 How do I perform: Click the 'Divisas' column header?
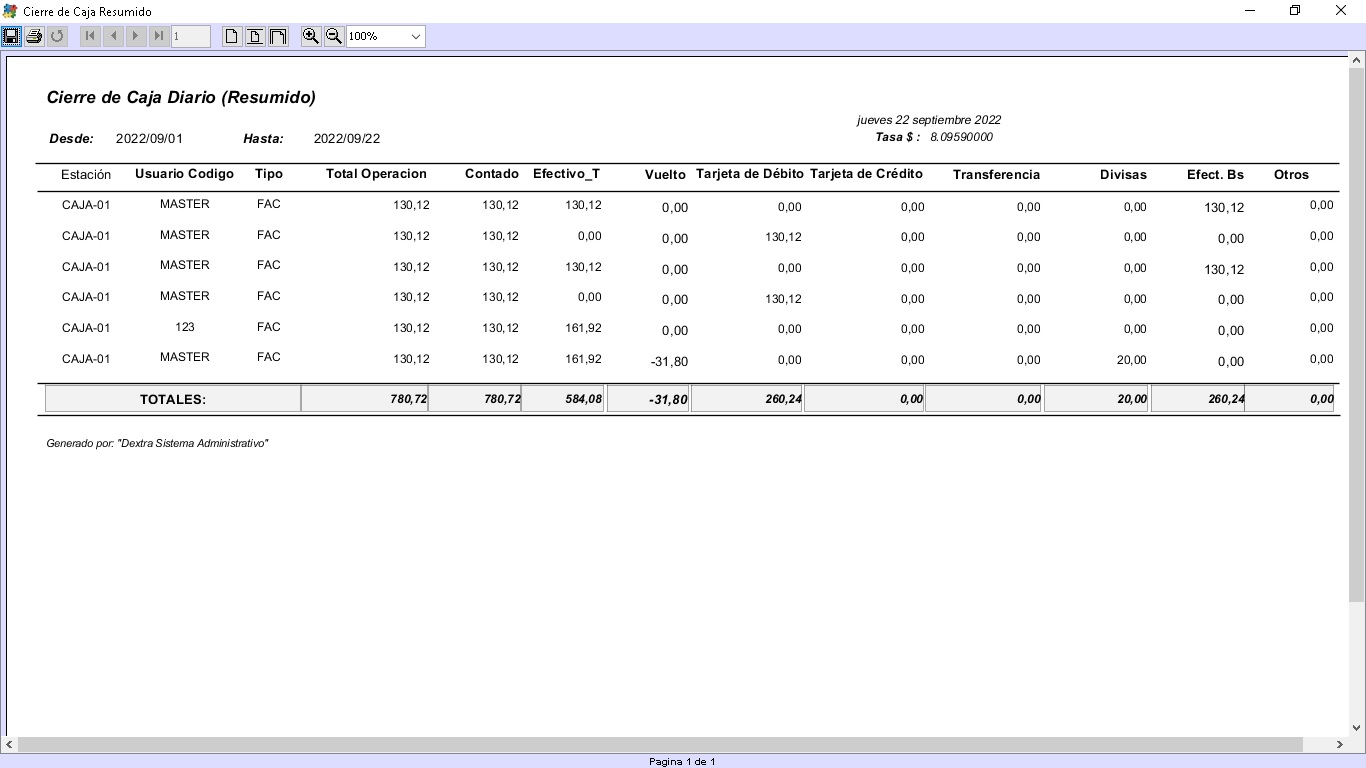(x=1123, y=175)
